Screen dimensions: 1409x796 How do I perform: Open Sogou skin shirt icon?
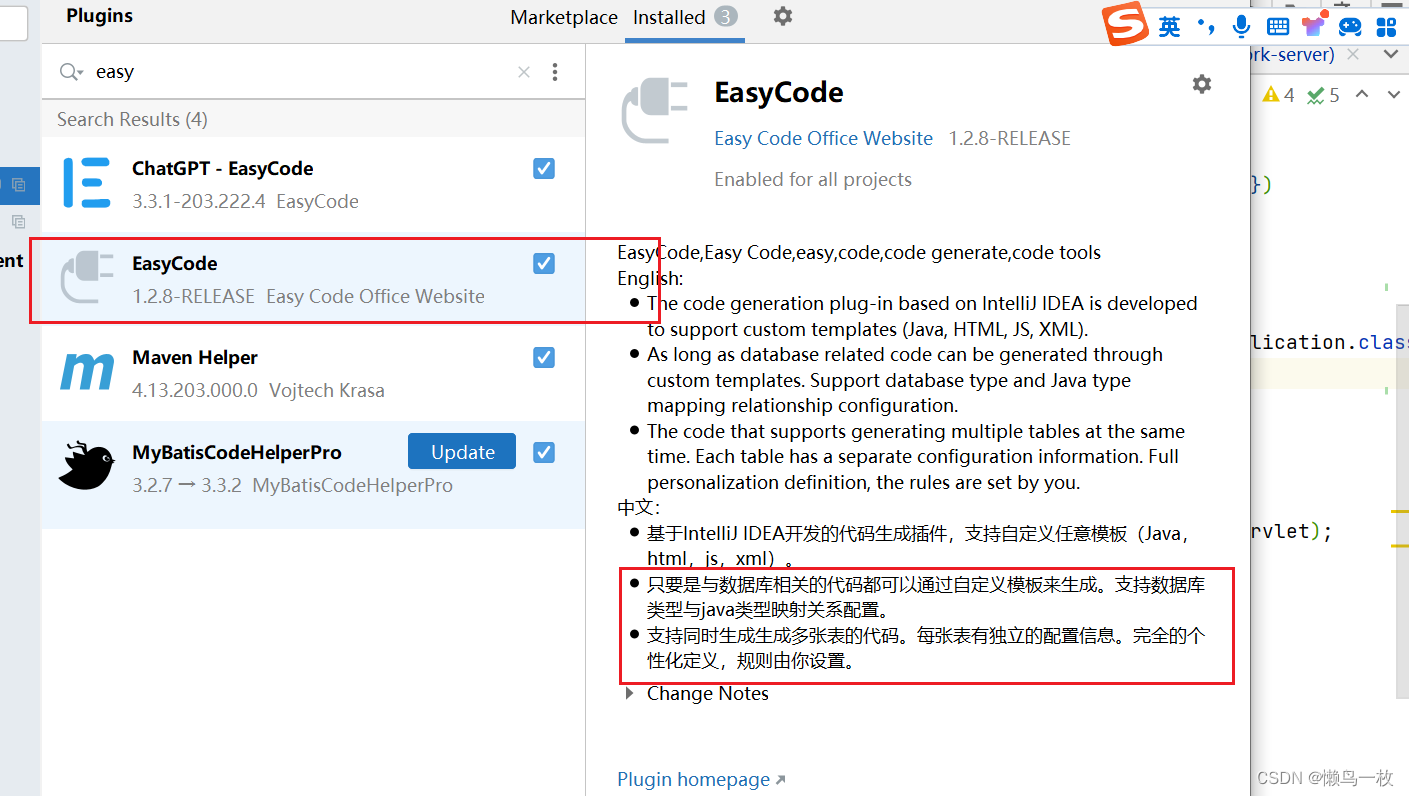point(1313,26)
